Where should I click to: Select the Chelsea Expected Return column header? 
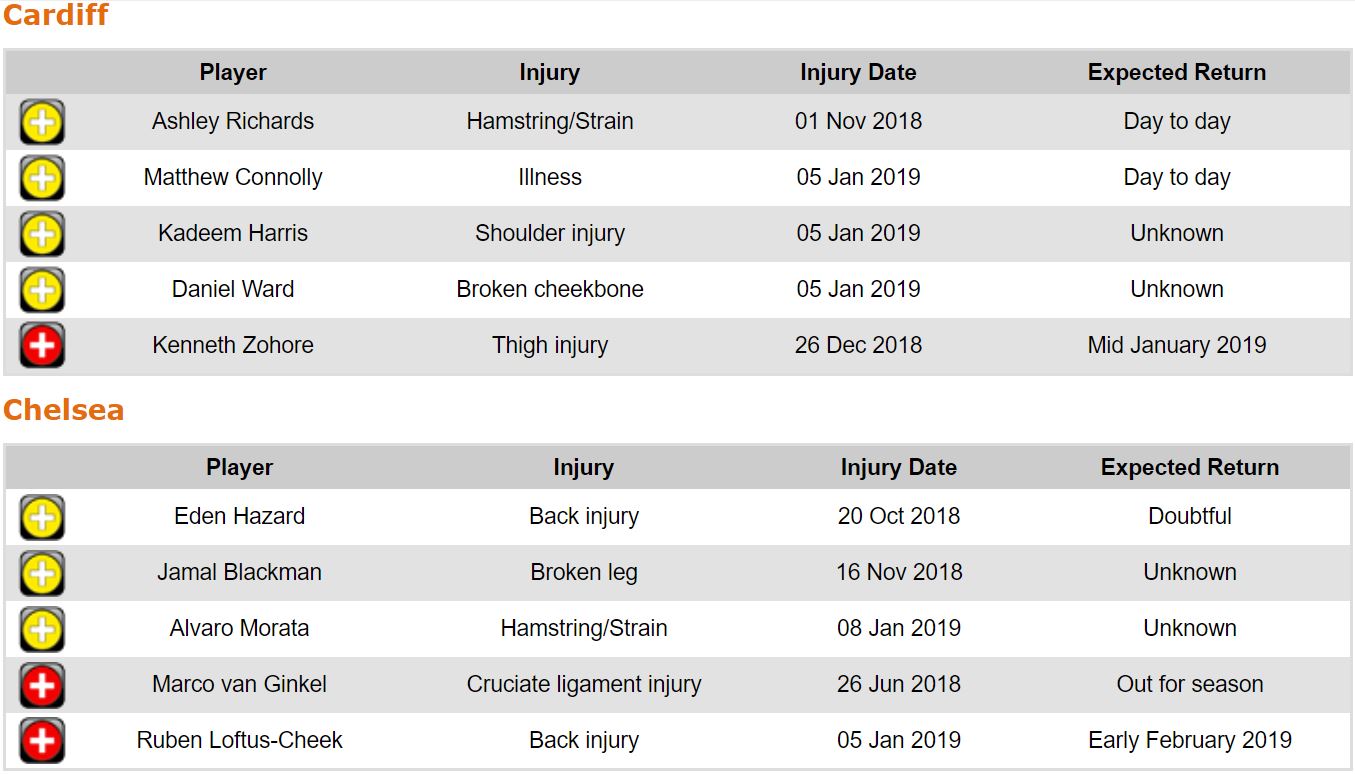1189,467
